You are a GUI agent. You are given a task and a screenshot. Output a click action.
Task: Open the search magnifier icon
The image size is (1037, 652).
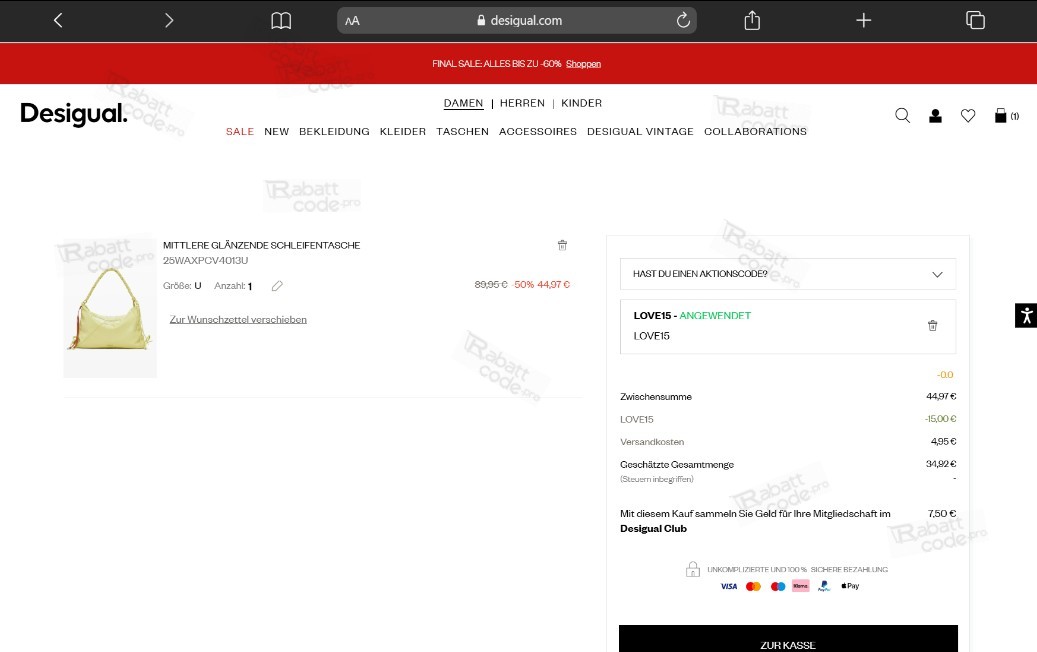coord(902,116)
